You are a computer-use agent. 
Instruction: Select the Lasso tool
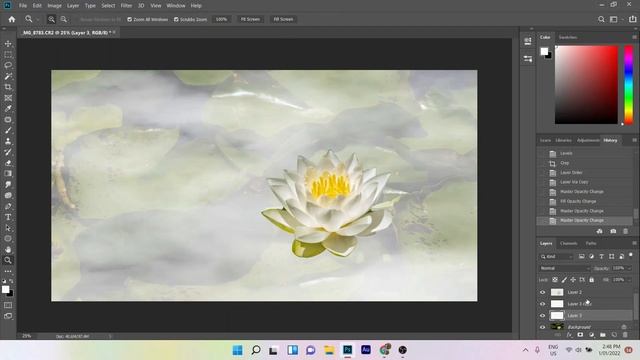(x=8, y=65)
